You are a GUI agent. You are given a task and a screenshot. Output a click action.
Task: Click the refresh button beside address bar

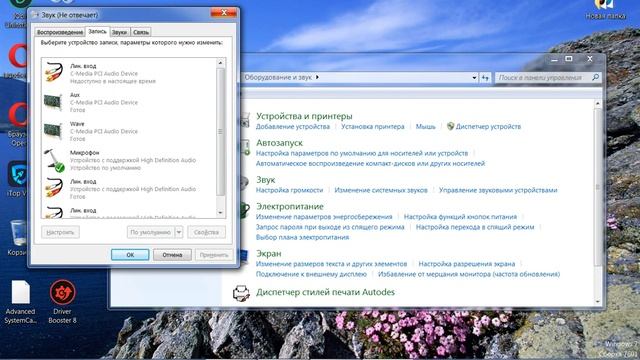(x=485, y=78)
